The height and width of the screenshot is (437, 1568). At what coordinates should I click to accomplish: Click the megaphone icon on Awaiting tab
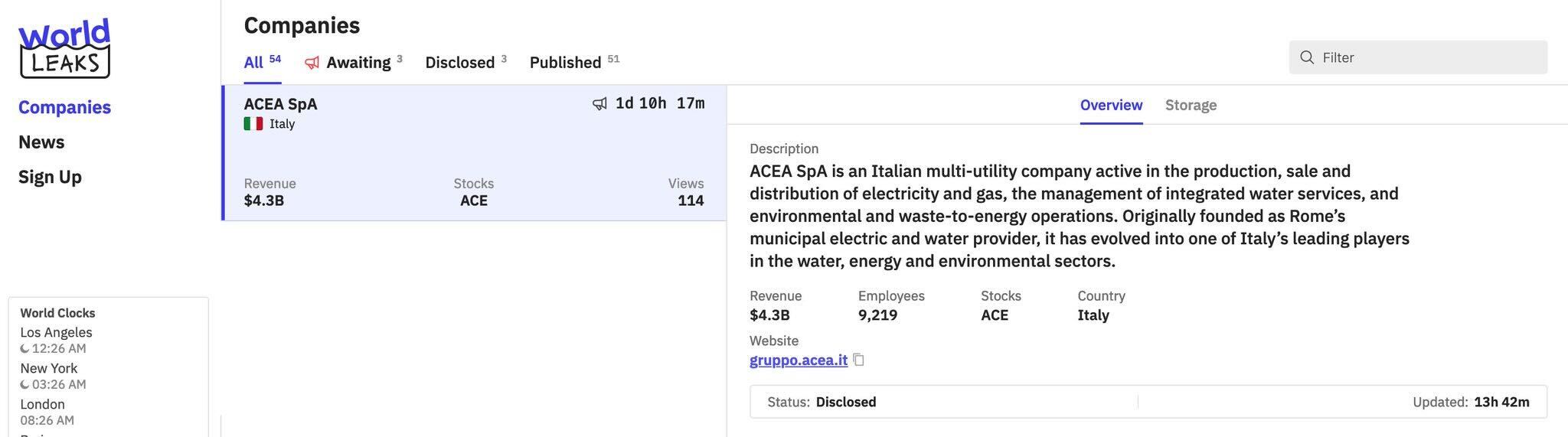[312, 63]
